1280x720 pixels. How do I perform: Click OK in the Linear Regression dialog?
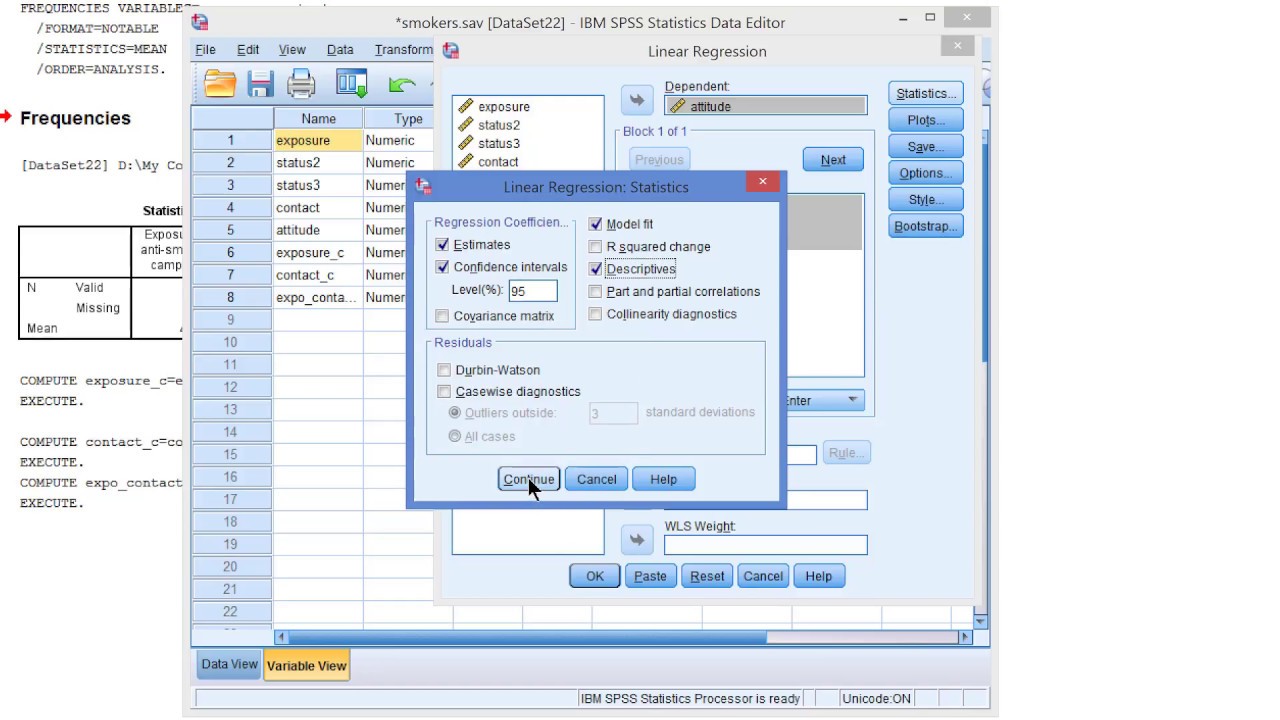pyautogui.click(x=595, y=576)
